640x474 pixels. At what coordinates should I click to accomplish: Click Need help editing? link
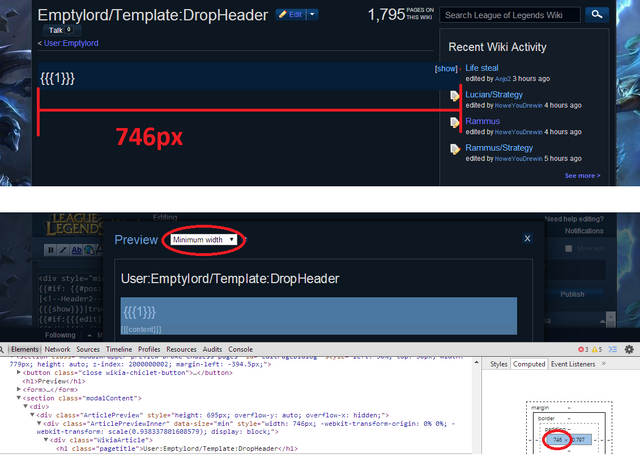coord(574,219)
